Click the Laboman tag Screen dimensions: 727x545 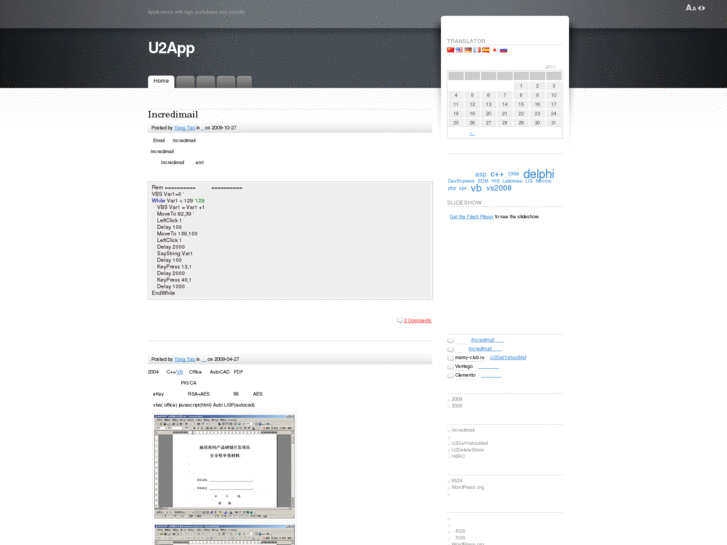point(512,181)
